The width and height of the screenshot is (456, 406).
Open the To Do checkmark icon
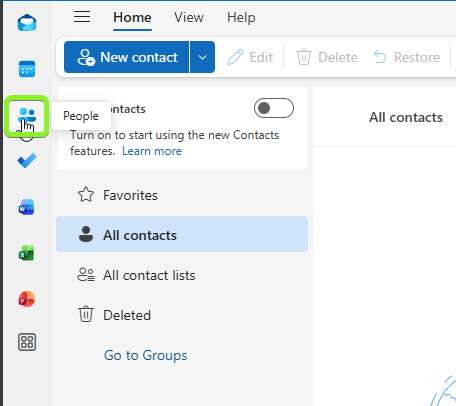[x=27, y=161]
